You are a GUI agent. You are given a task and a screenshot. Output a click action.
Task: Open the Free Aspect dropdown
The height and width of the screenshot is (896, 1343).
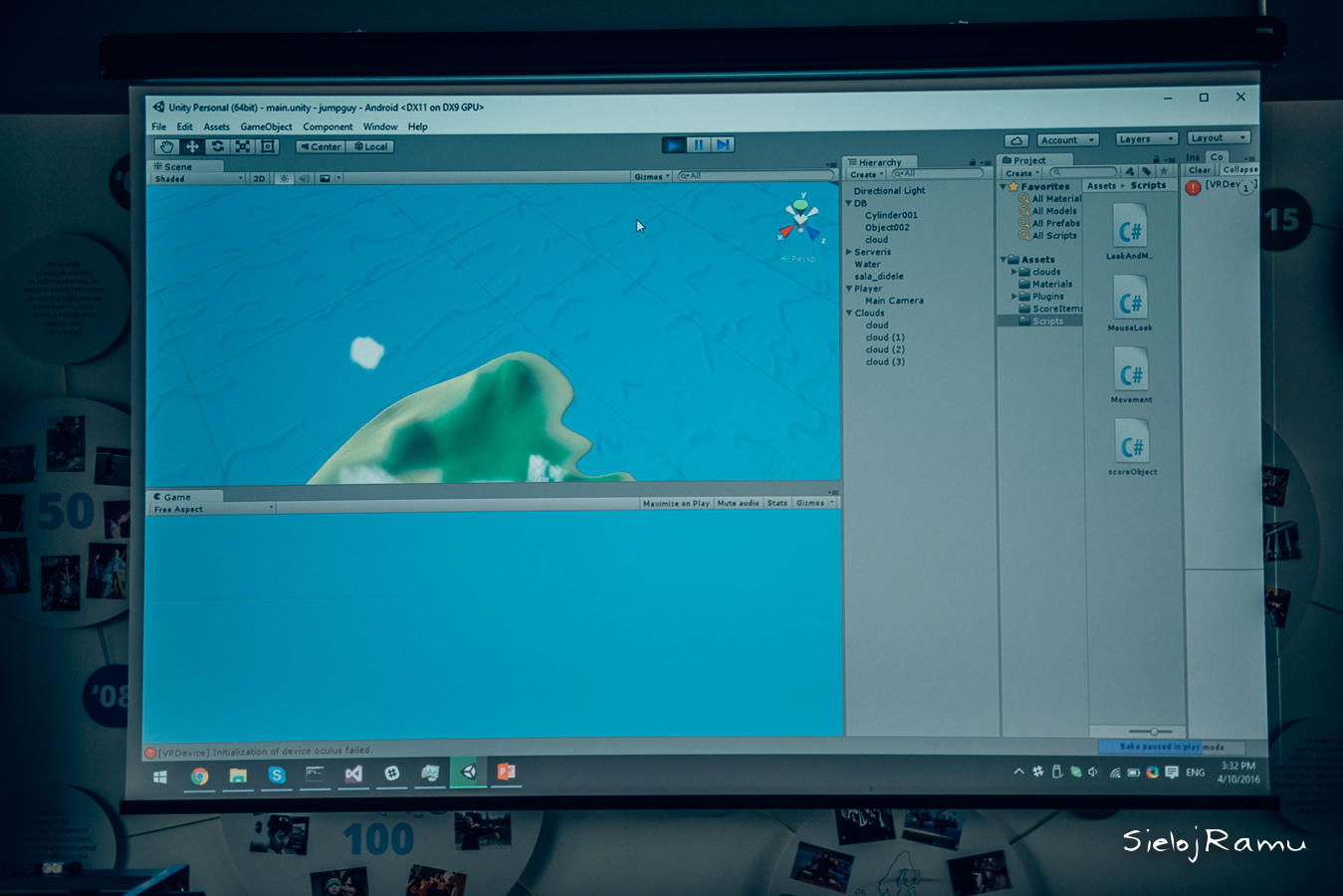coord(213,510)
